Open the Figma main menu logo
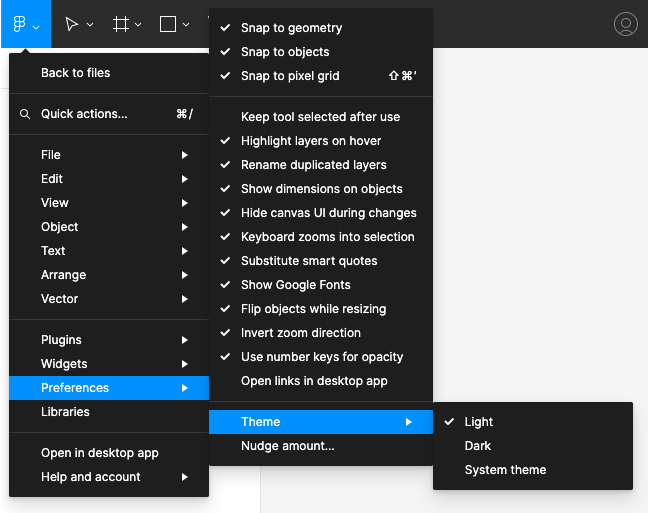The height and width of the screenshot is (513, 648). click(x=19, y=24)
